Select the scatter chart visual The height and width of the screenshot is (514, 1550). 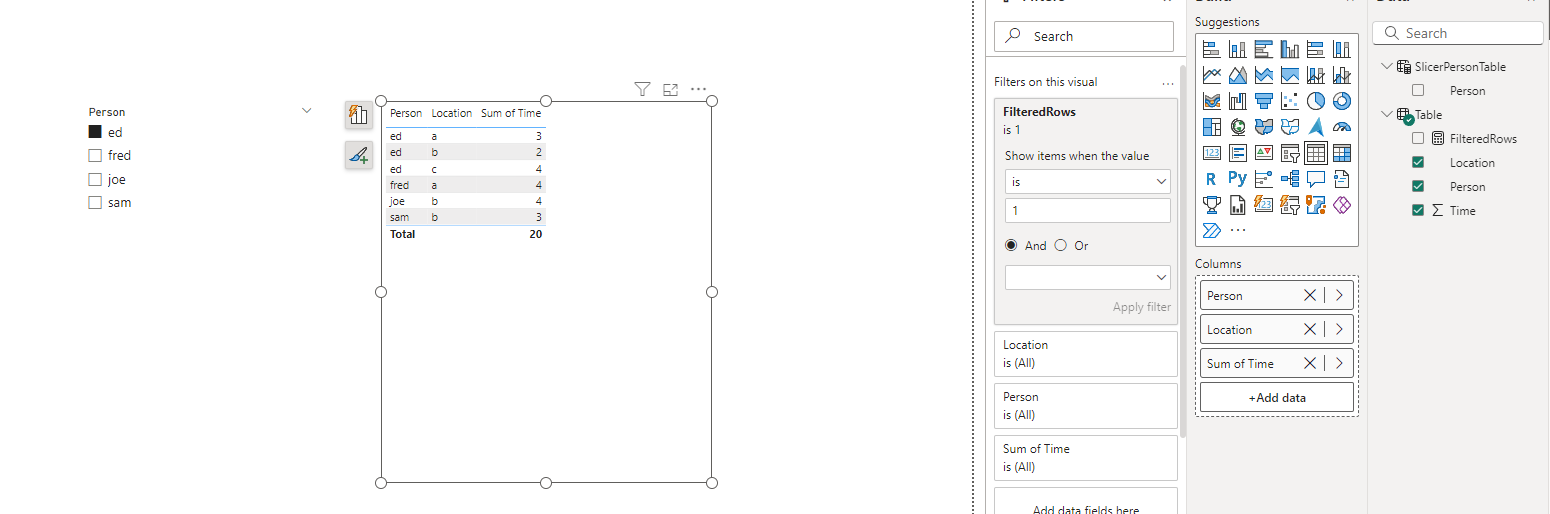coord(1290,100)
